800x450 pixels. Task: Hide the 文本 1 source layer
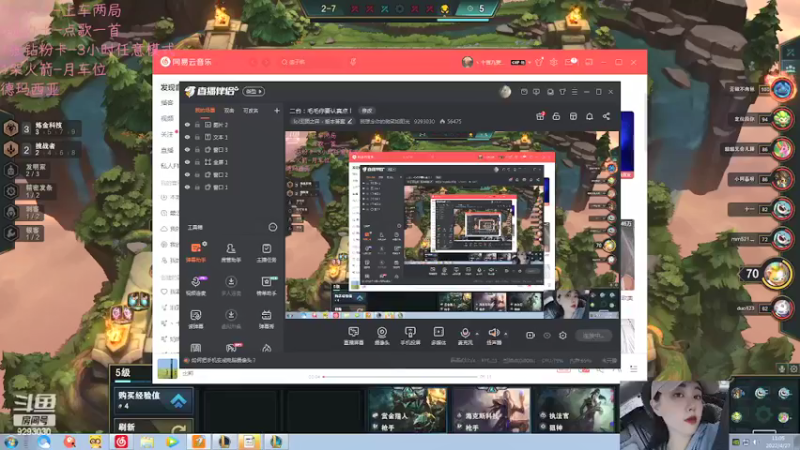pos(187,137)
